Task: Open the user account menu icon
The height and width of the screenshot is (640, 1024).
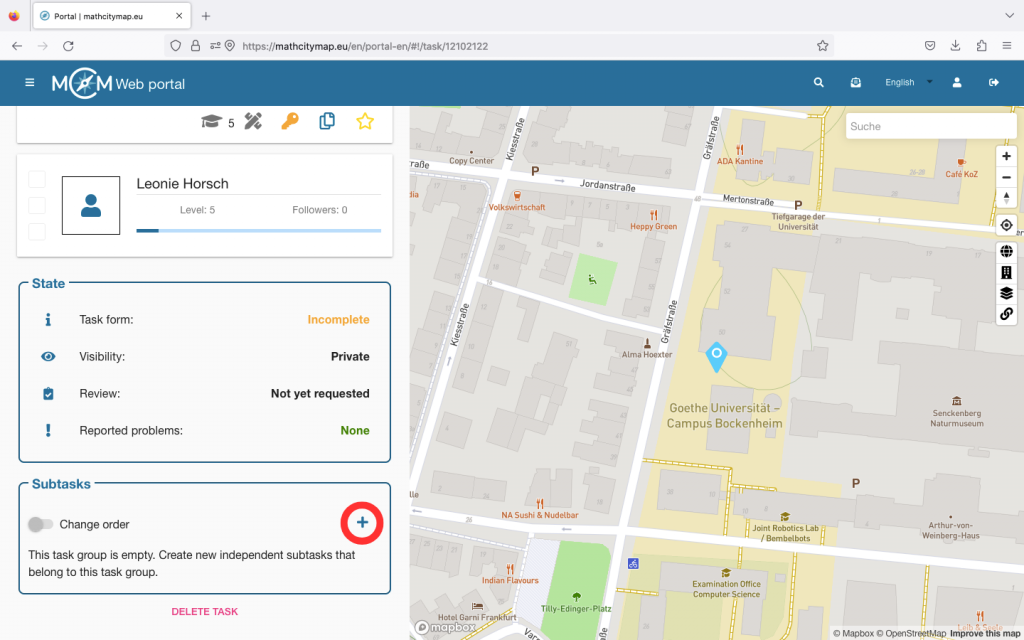Action: point(957,83)
